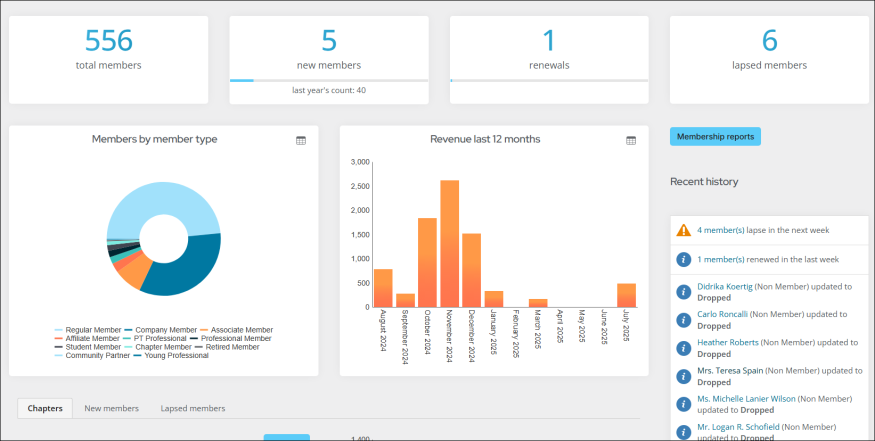Click info icon next to Didrika Koertig

684,292
